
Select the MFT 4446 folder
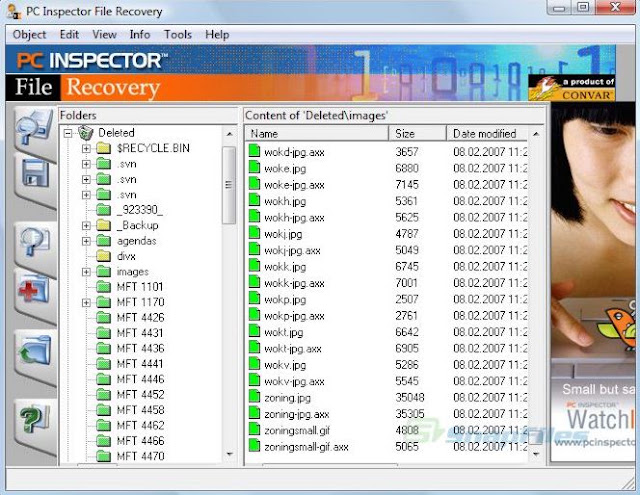tap(140, 379)
